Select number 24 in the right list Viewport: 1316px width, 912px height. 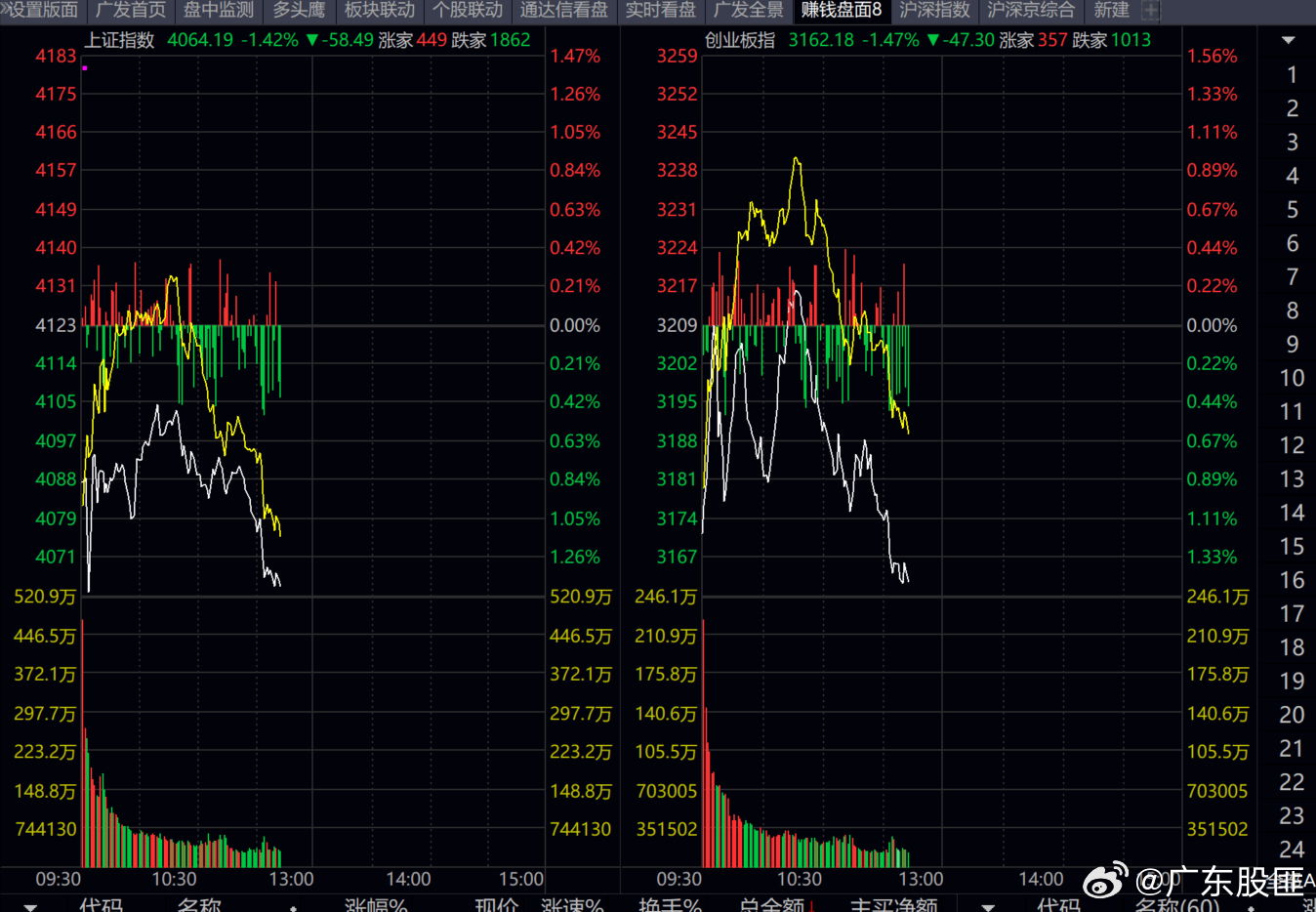click(x=1292, y=850)
